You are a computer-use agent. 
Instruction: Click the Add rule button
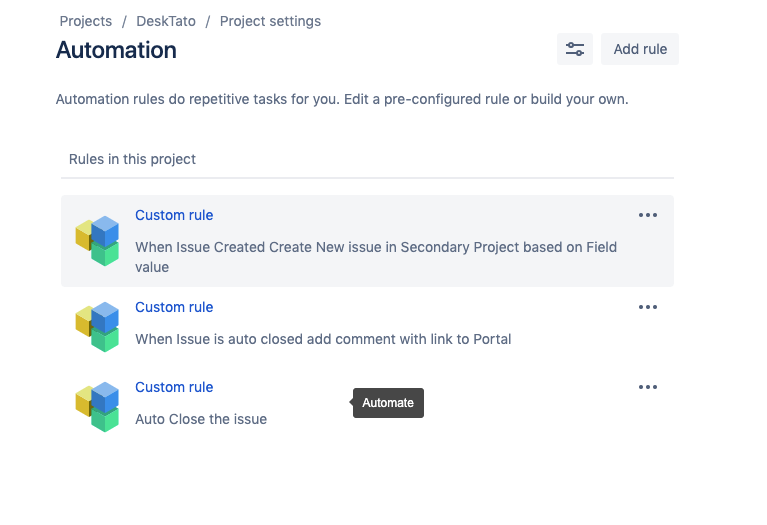tap(640, 49)
